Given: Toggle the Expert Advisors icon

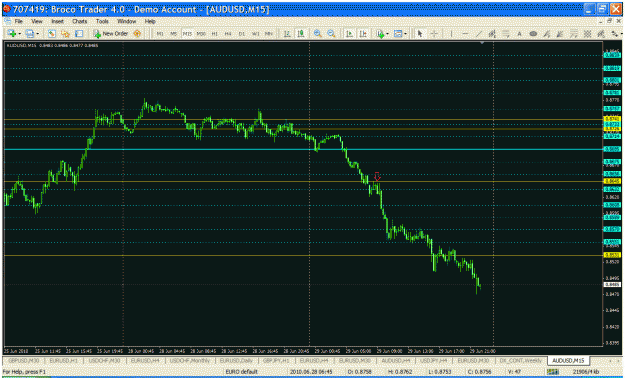Looking at the screenshot, I should coord(137,34).
